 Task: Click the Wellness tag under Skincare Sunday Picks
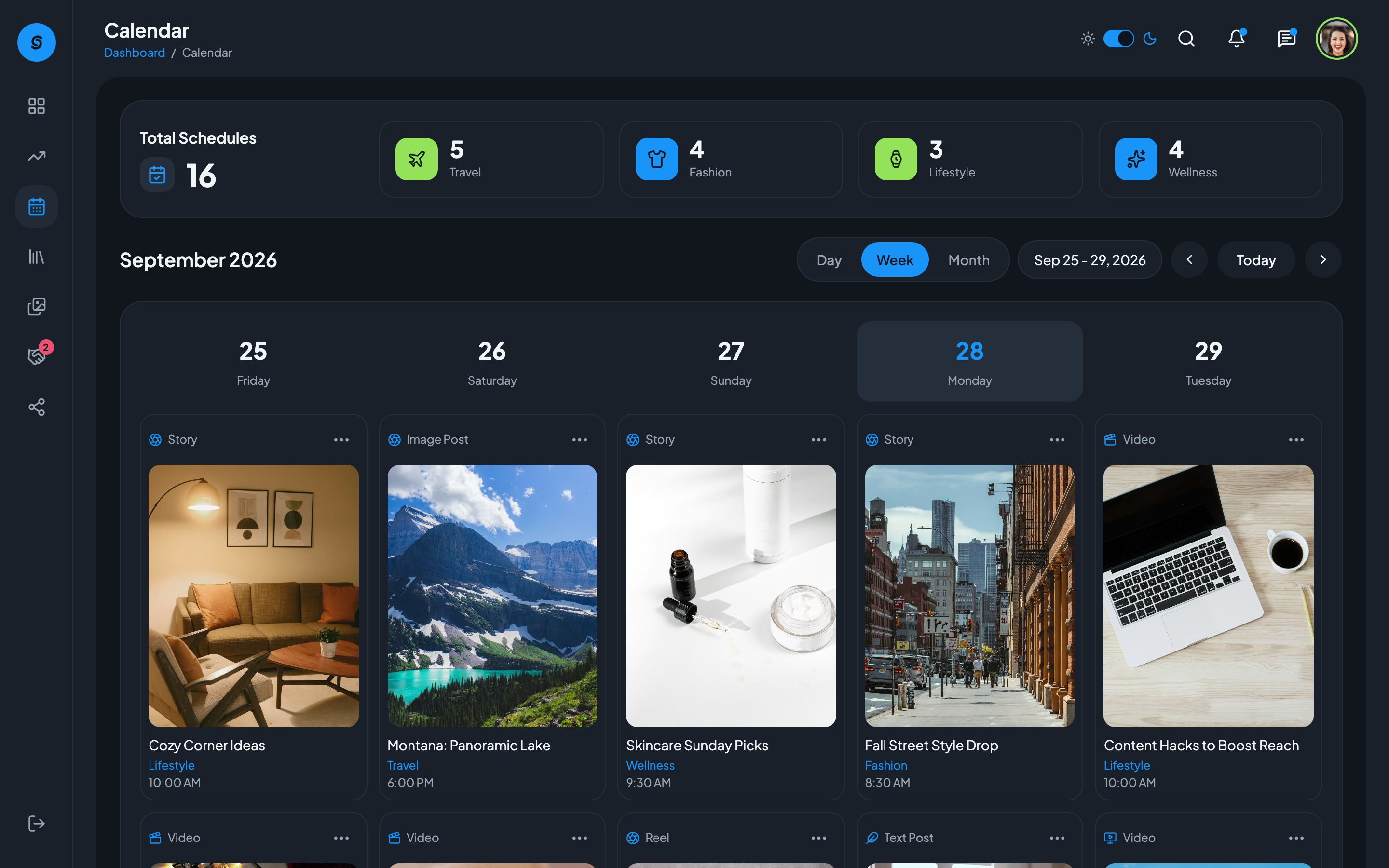[650, 765]
